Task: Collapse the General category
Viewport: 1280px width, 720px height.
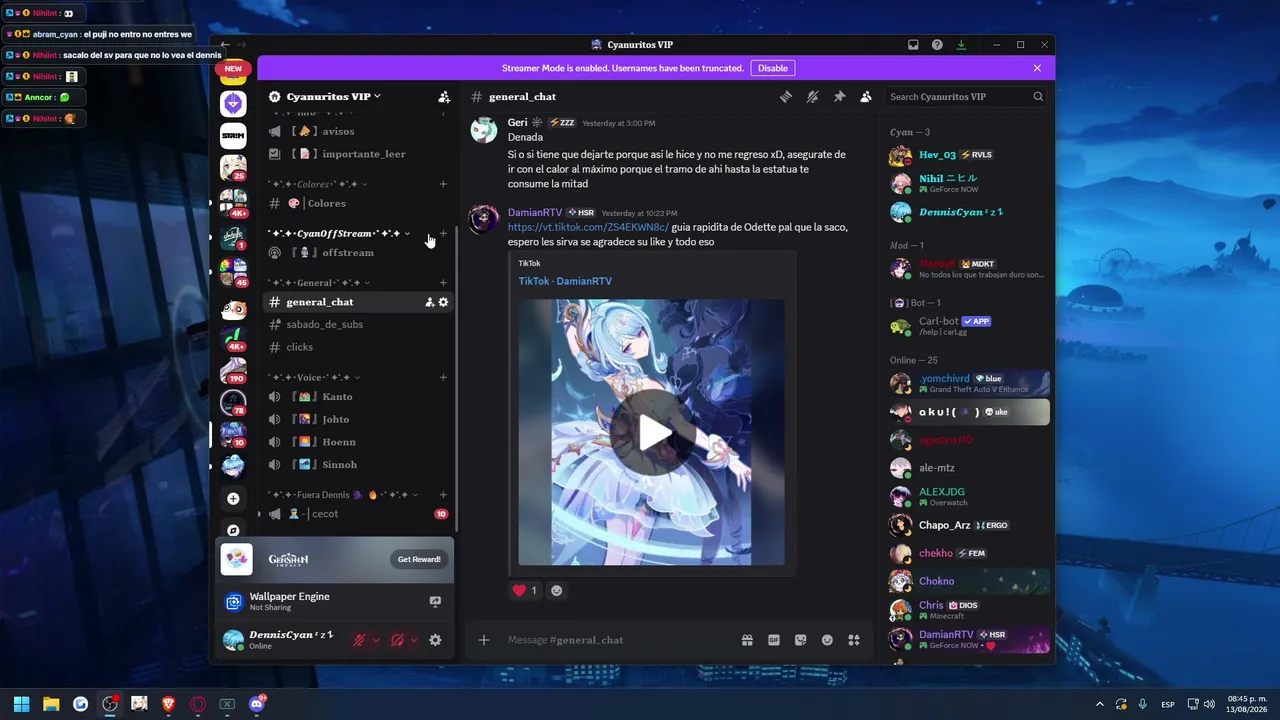Action: (x=319, y=283)
